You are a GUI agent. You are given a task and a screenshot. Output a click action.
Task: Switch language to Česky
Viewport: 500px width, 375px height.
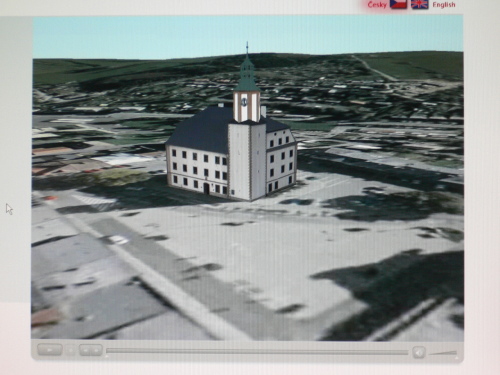coord(377,5)
